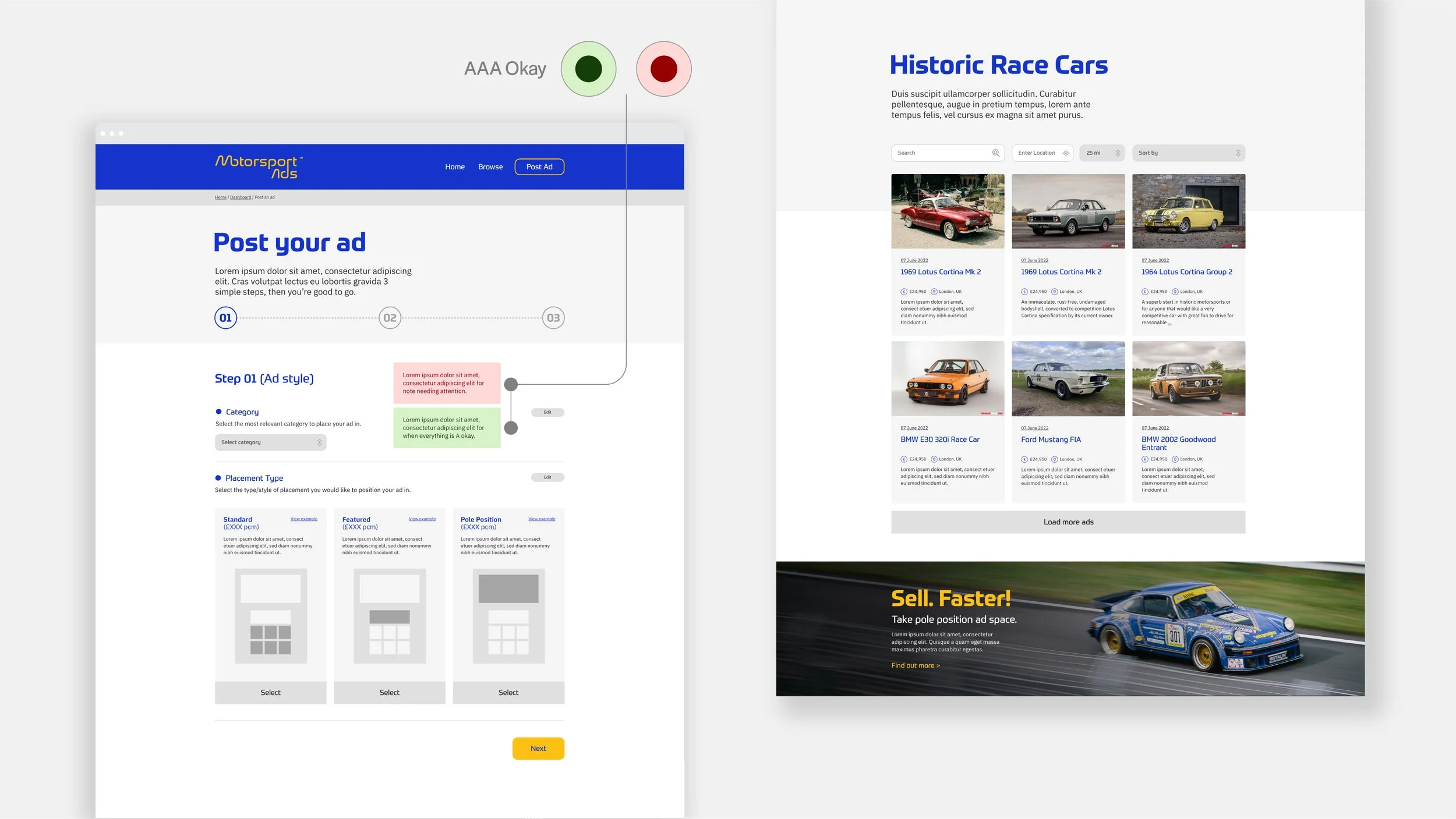Click the location crosshair icon
The height and width of the screenshot is (819, 1456).
pos(1066,153)
